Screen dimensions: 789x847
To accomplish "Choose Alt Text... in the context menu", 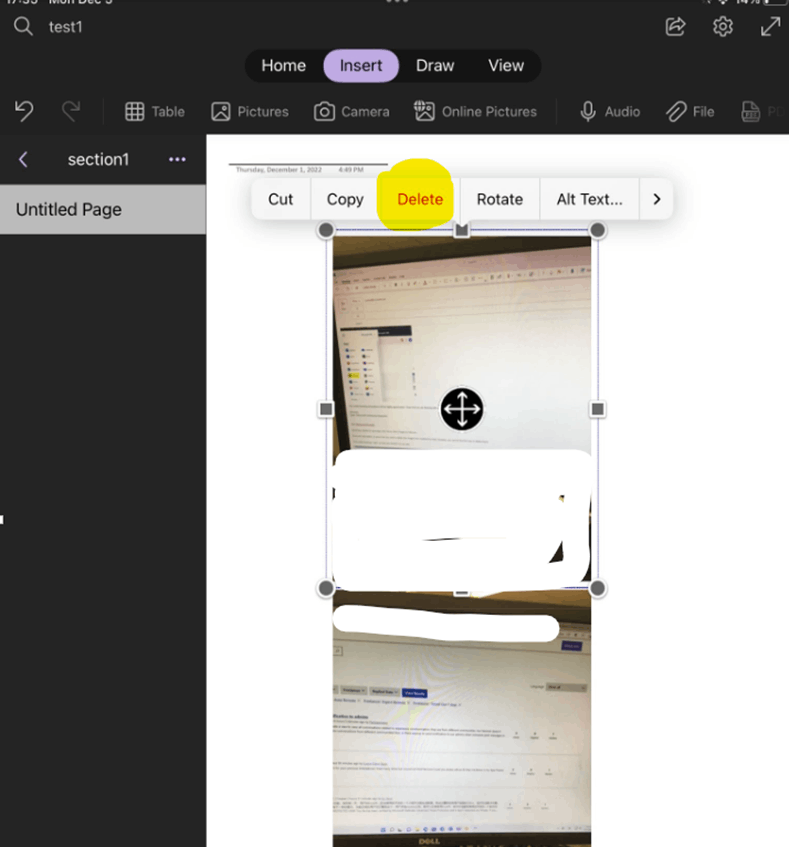I will coord(590,199).
